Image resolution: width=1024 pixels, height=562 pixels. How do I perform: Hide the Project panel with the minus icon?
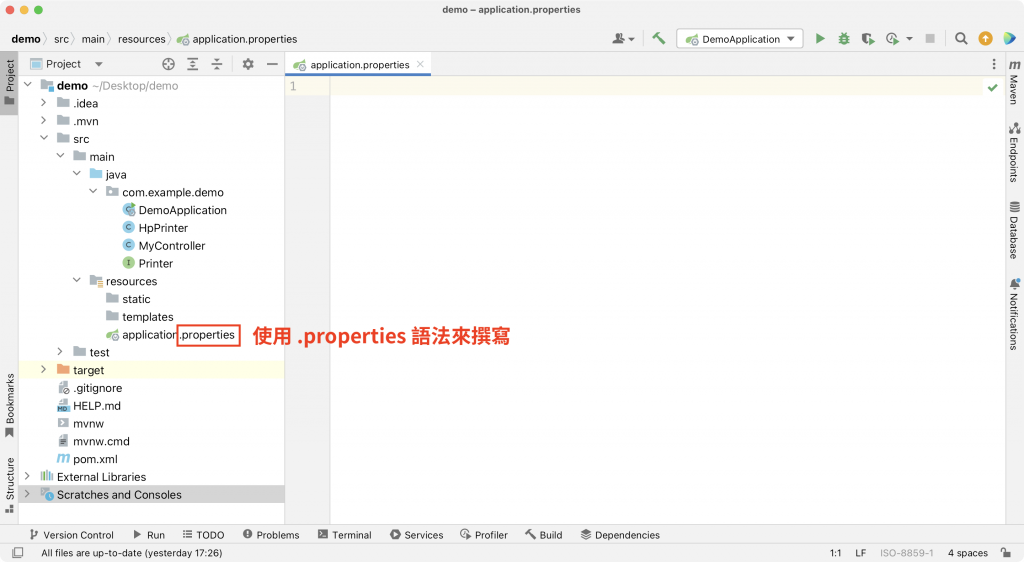272,64
